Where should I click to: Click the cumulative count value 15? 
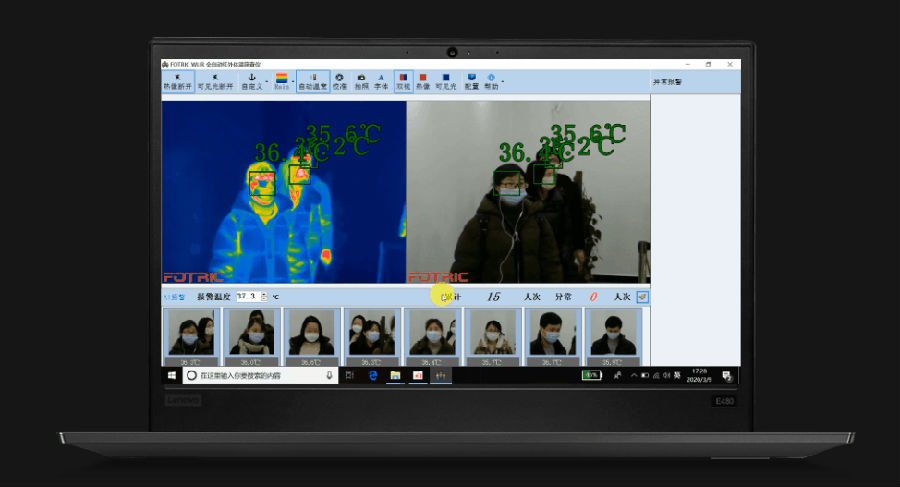pyautogui.click(x=494, y=297)
